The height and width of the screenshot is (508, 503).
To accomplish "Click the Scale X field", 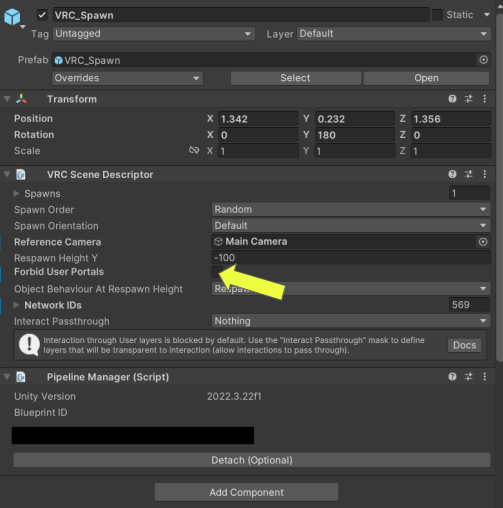I will (x=258, y=151).
